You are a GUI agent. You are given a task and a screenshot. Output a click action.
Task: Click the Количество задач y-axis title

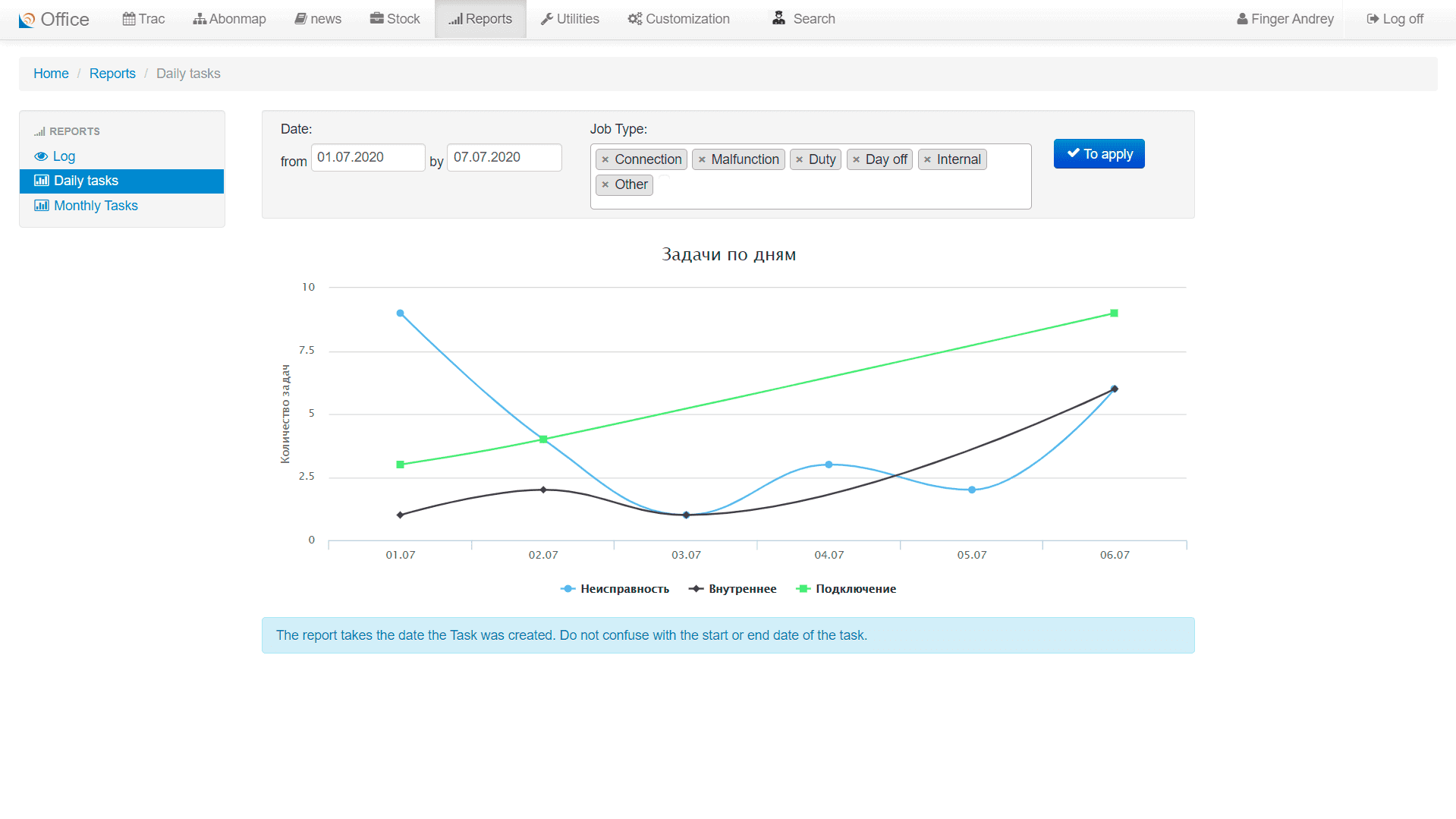(285, 414)
